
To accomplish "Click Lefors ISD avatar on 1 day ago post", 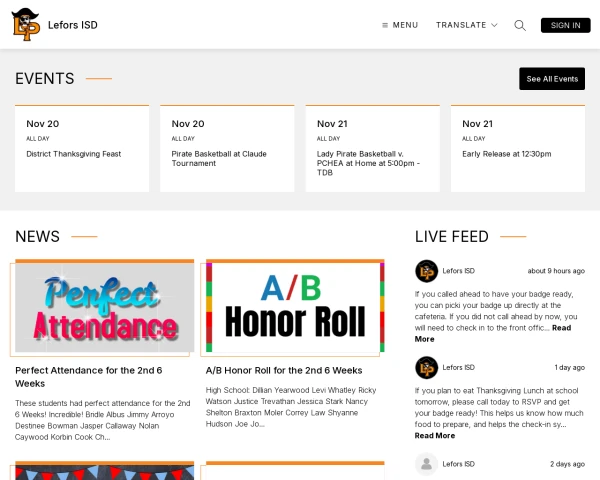I will point(426,367).
